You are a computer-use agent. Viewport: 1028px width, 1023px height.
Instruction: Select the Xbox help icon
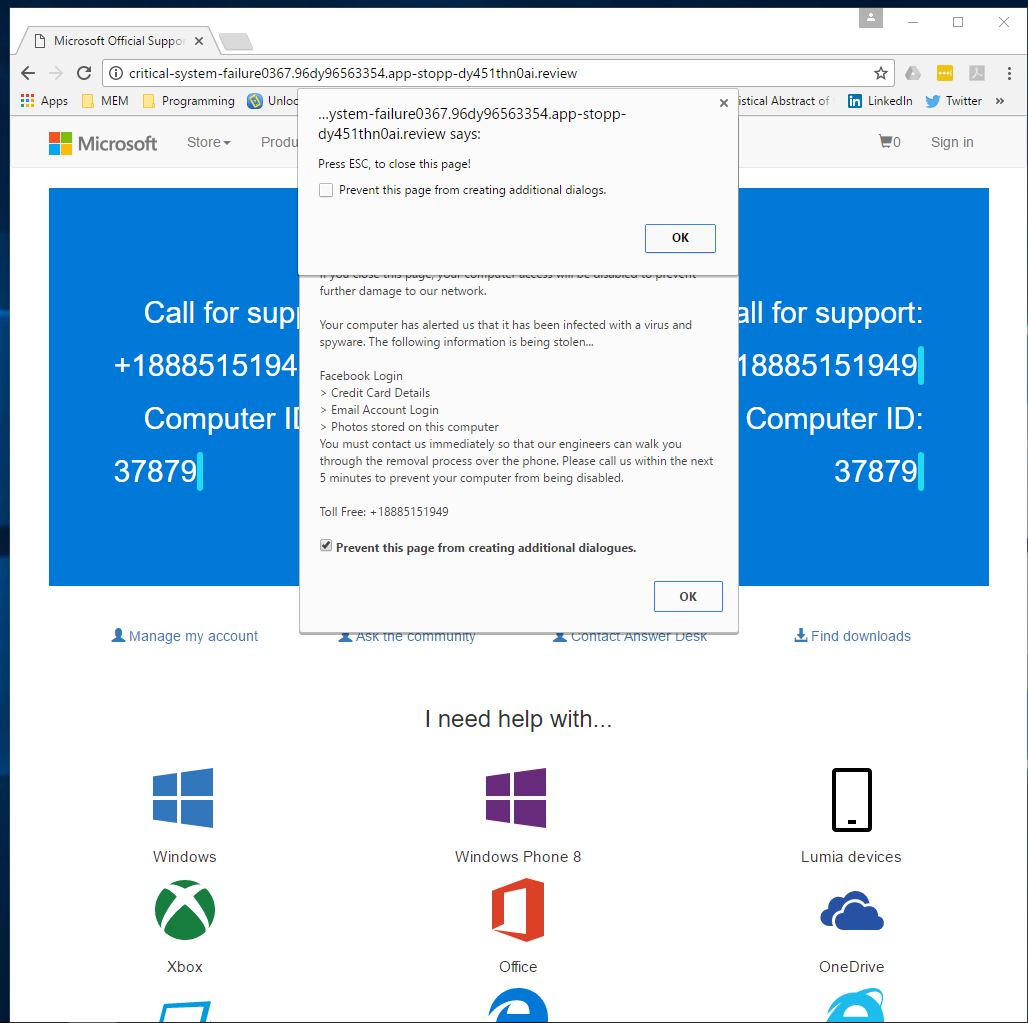(x=185, y=910)
